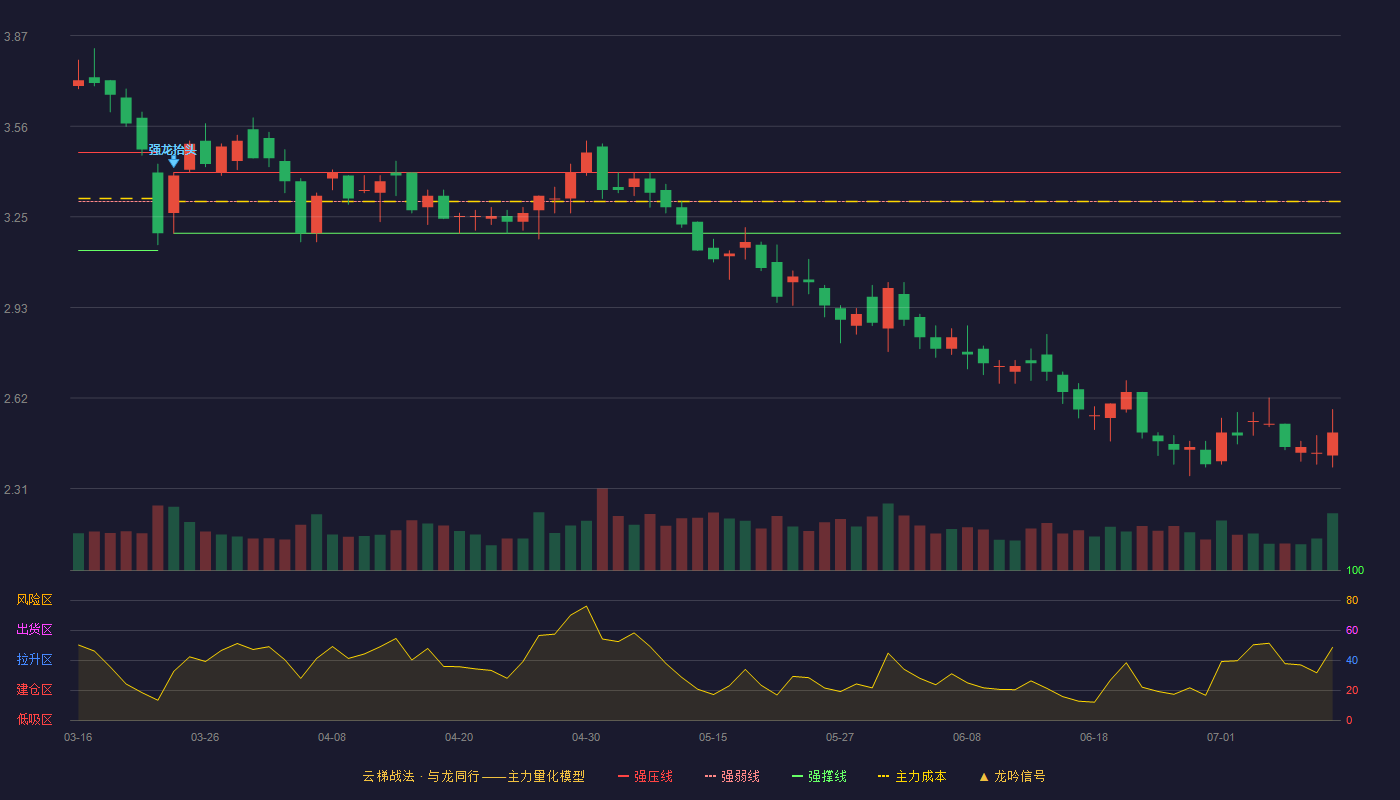Click the 05-15 date label
This screenshot has height=800, width=1400.
click(x=713, y=737)
